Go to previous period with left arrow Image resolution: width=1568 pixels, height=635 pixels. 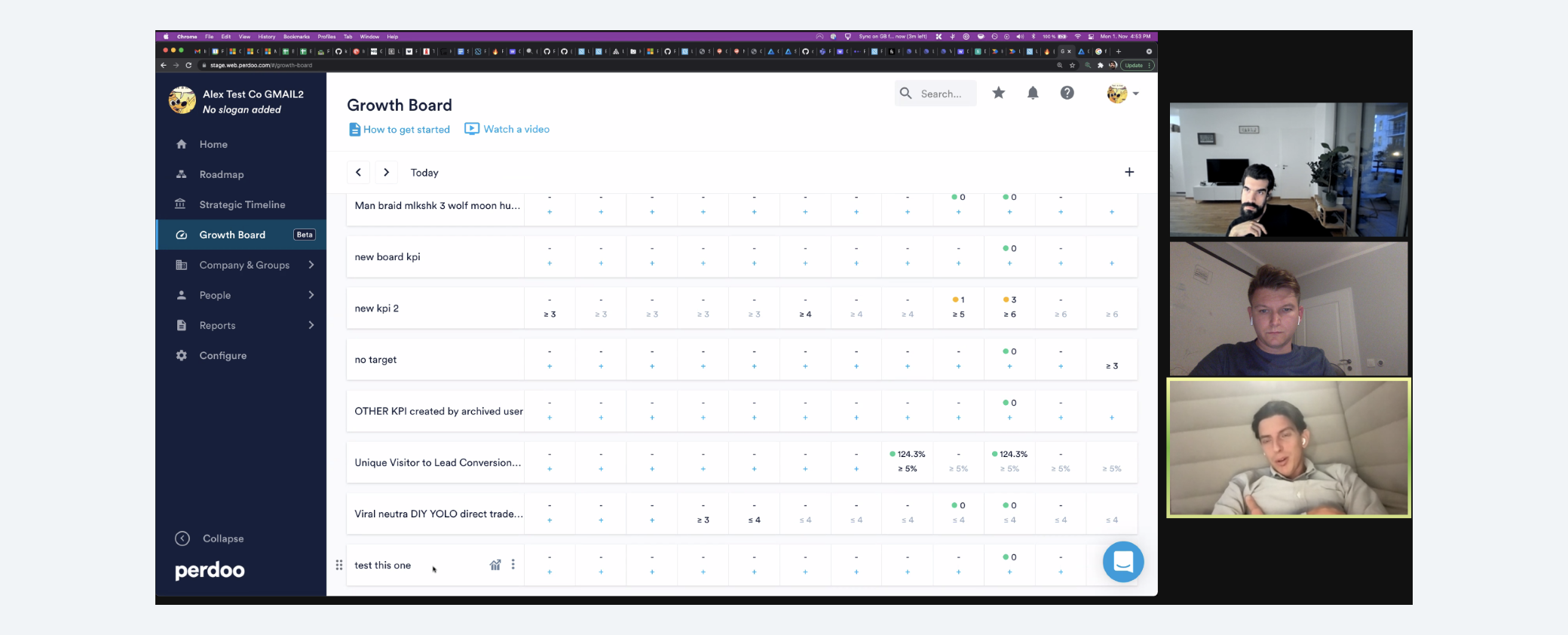pyautogui.click(x=358, y=172)
